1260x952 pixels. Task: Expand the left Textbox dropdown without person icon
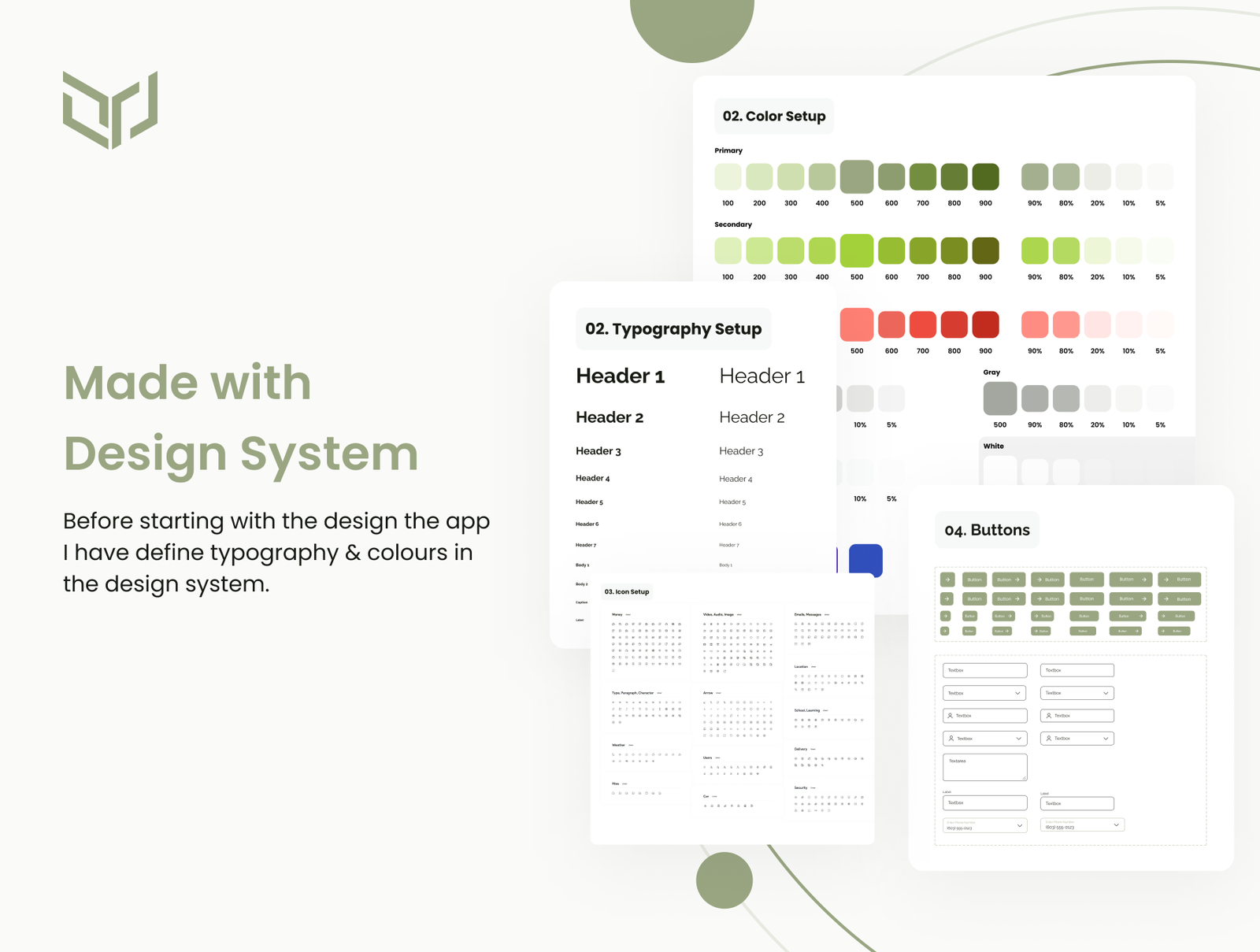[x=1017, y=694]
